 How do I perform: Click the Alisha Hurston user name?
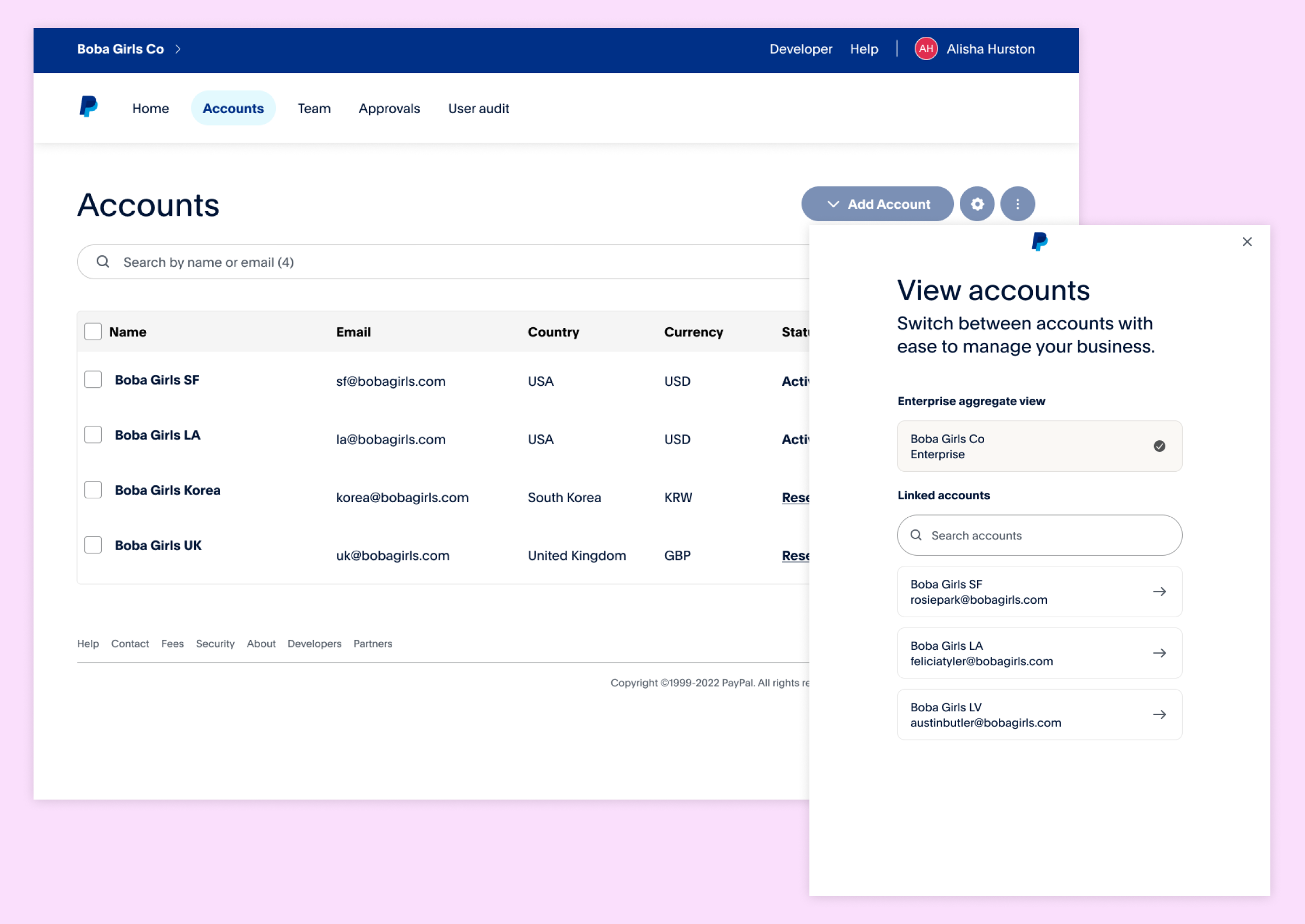[x=991, y=49]
